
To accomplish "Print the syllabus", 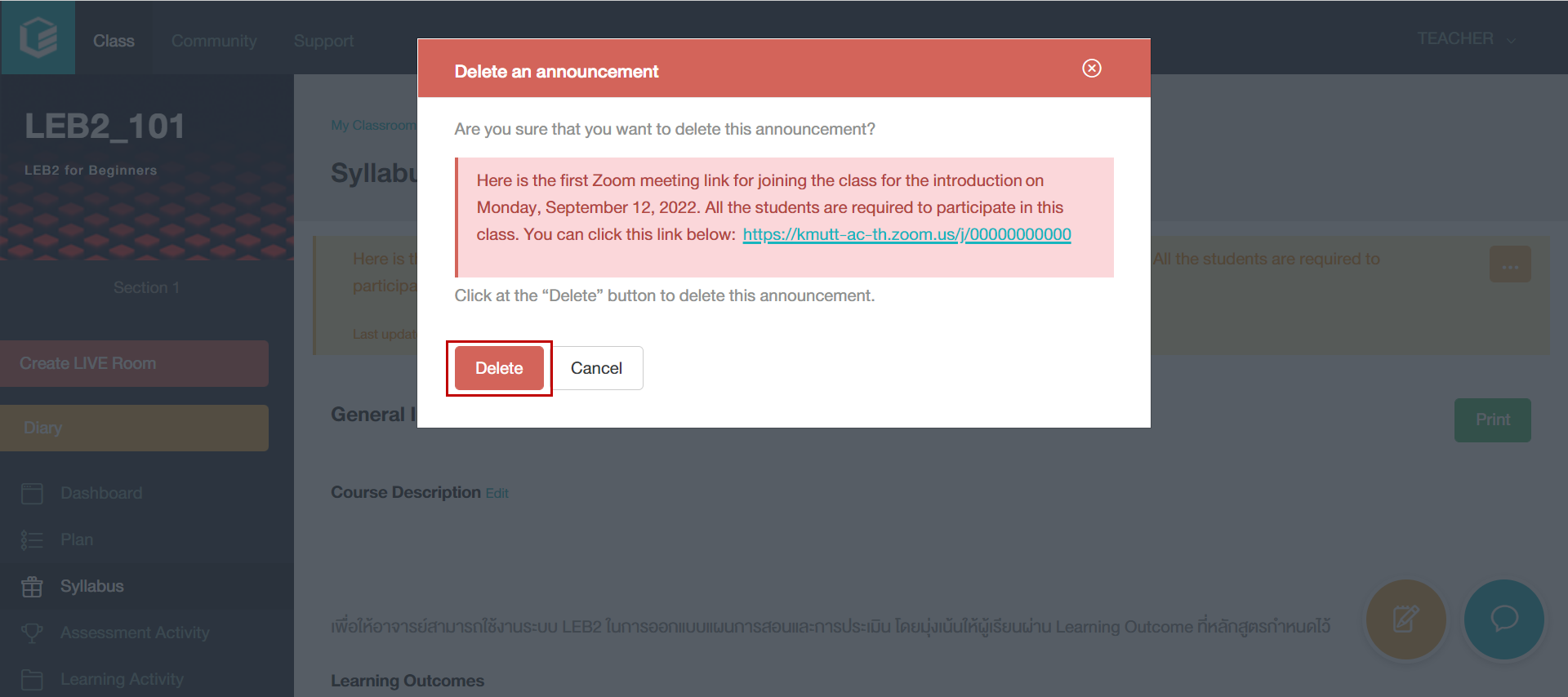I will 1492,420.
